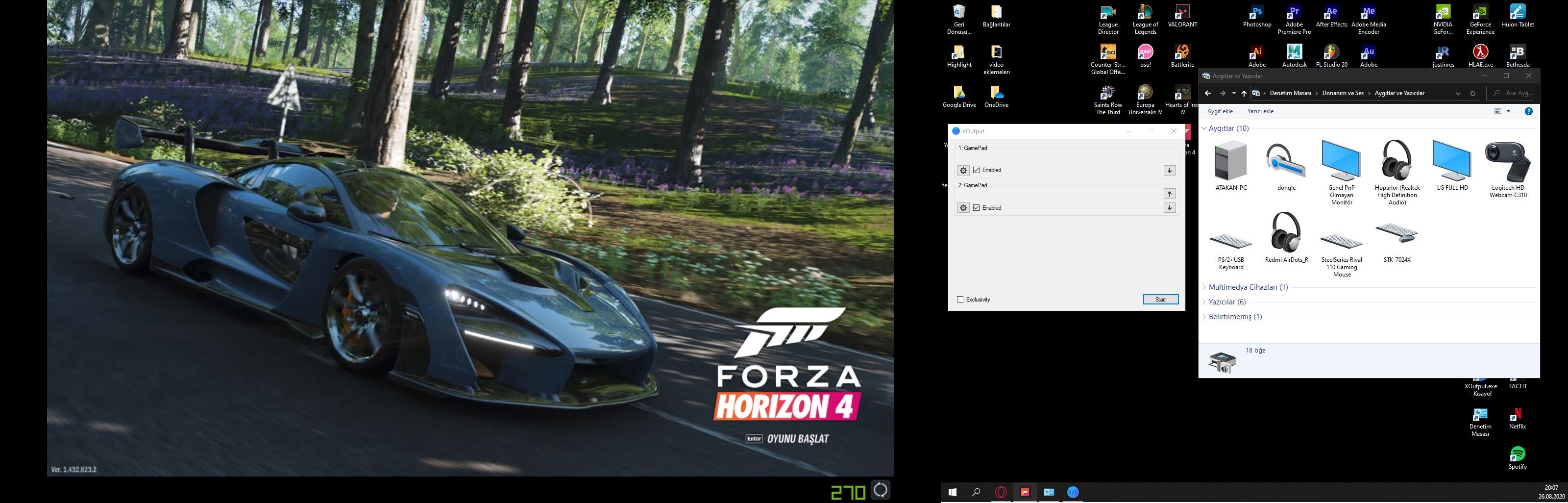Viewport: 1568px width, 503px height.
Task: Change view using the view icon button
Action: pos(1498,111)
